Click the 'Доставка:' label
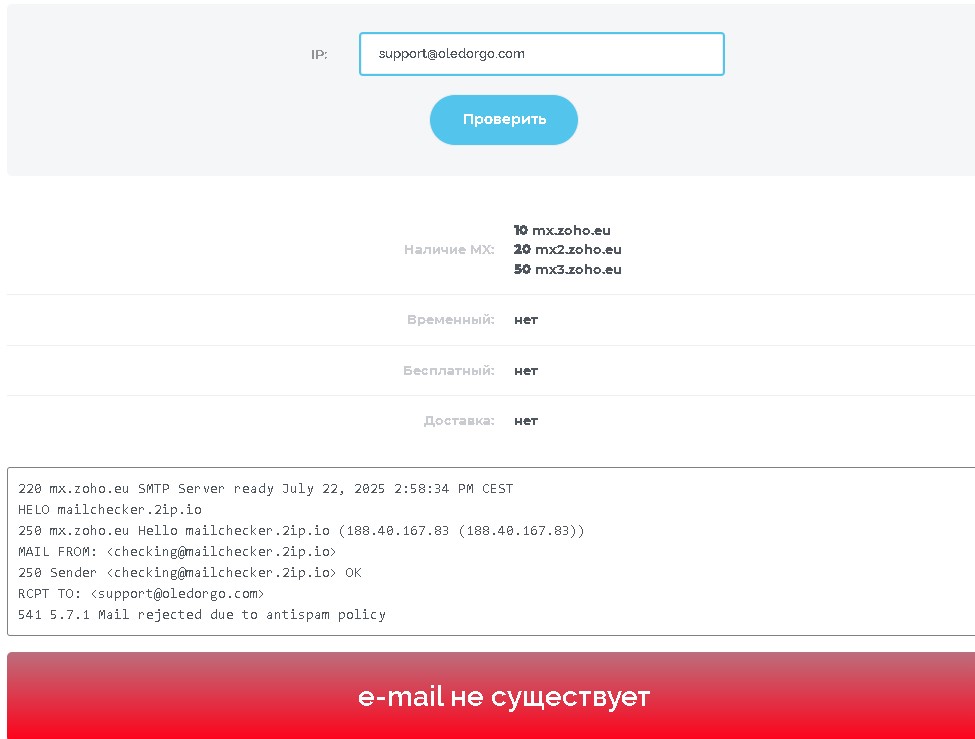 click(x=459, y=421)
